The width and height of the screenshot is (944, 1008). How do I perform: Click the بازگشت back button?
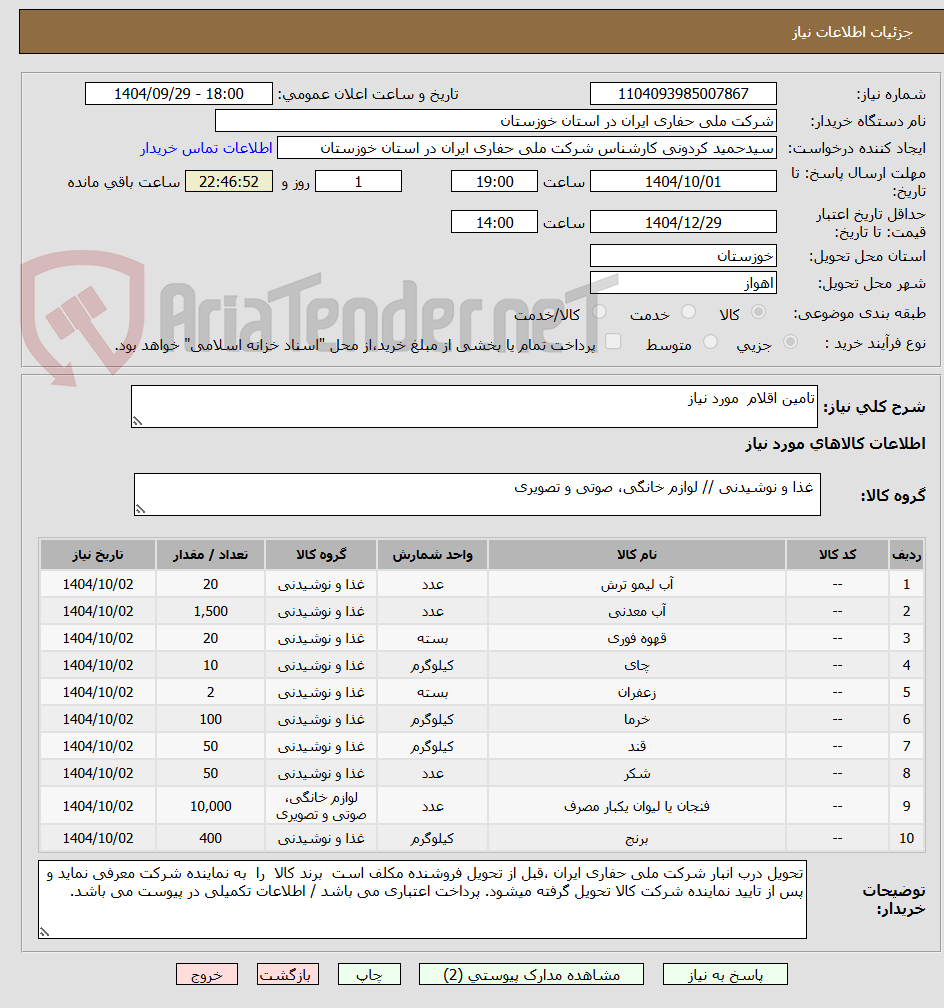pos(287,975)
